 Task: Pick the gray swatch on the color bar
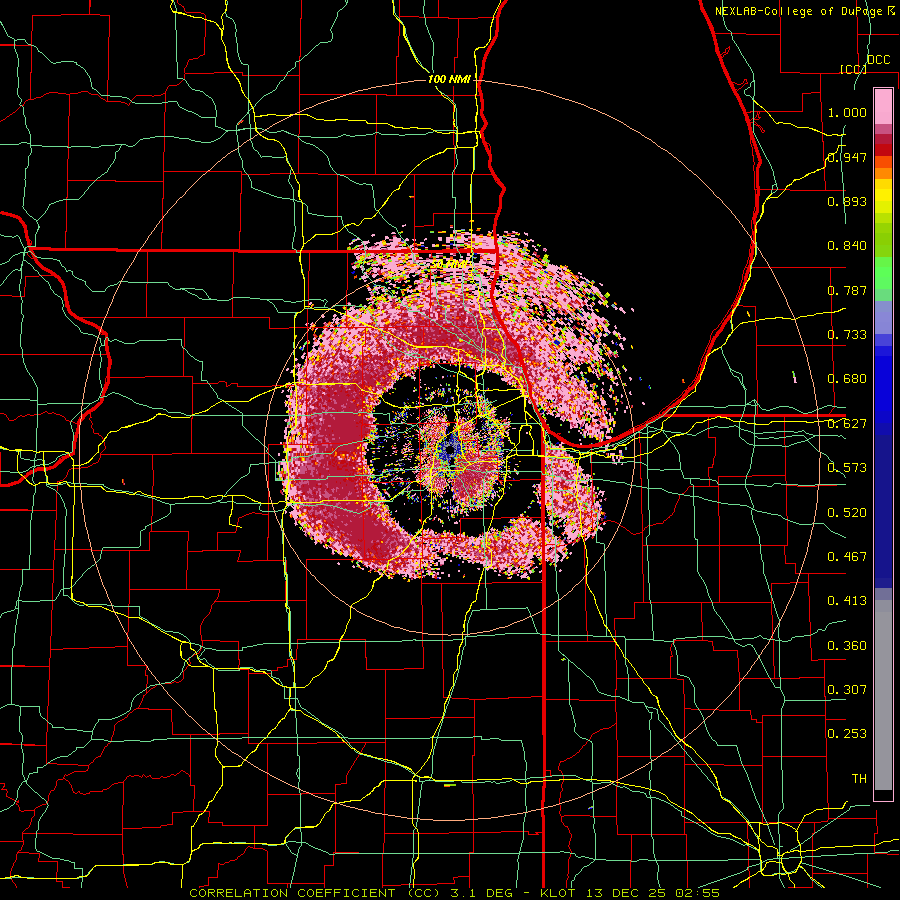coord(883,695)
